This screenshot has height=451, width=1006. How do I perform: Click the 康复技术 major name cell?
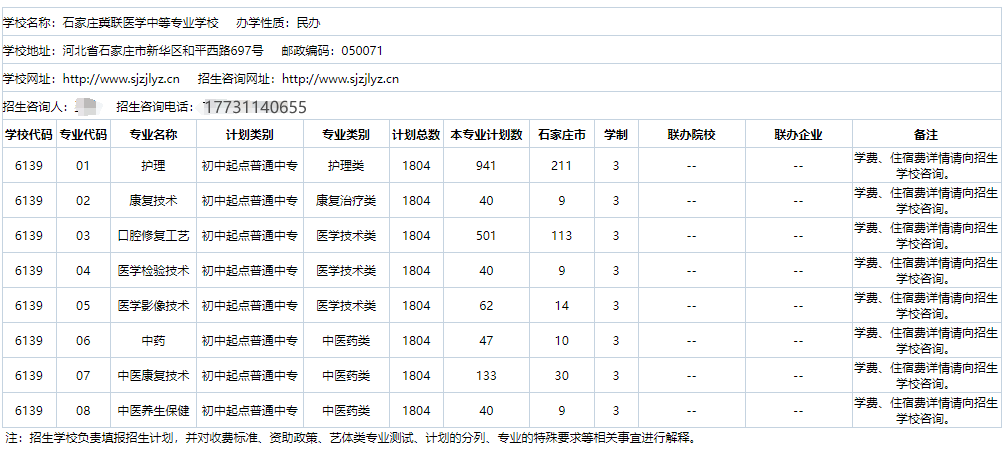point(153,201)
